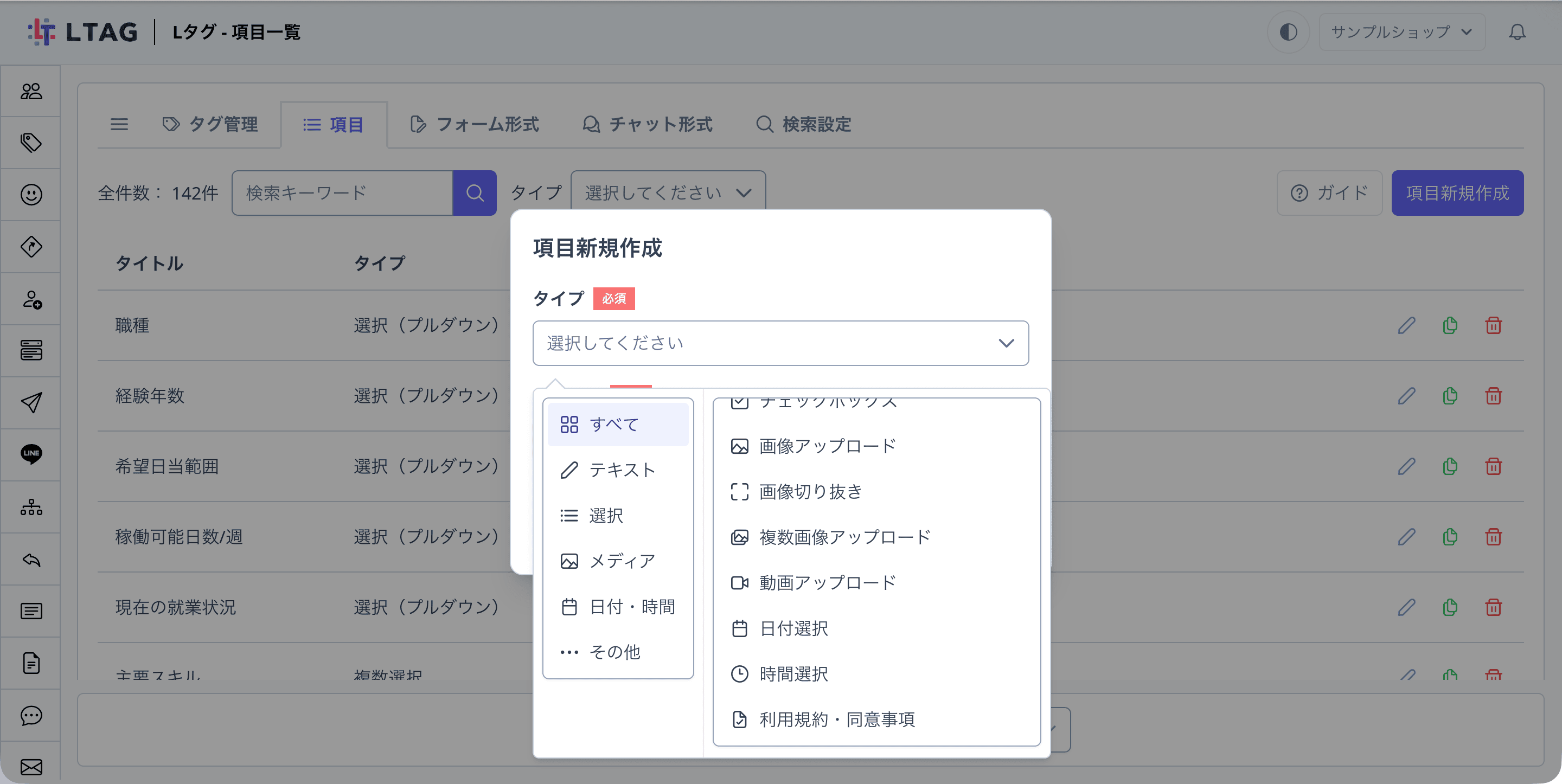Switch to the フォーム形式 tab
1562x784 pixels.
tap(473, 124)
